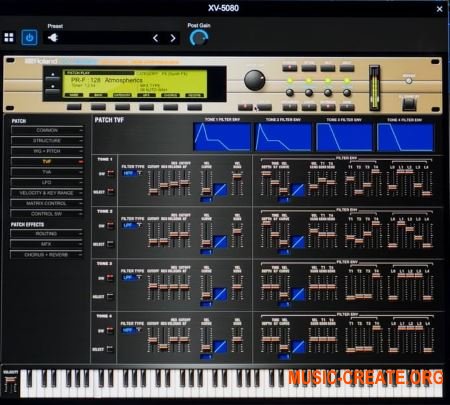Open Tone 3 filter type dropdown
Screen dimensions: 450x405
(132, 277)
